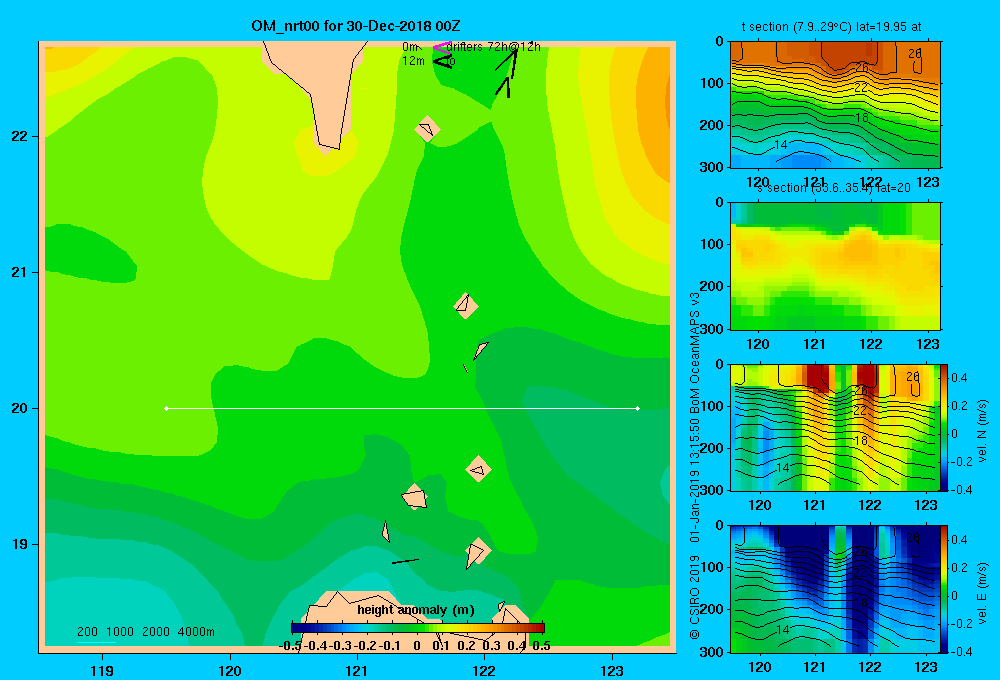The height and width of the screenshot is (680, 1000).
Task: Click Taiwan's southern tip landmass on the map
Action: click(325, 96)
